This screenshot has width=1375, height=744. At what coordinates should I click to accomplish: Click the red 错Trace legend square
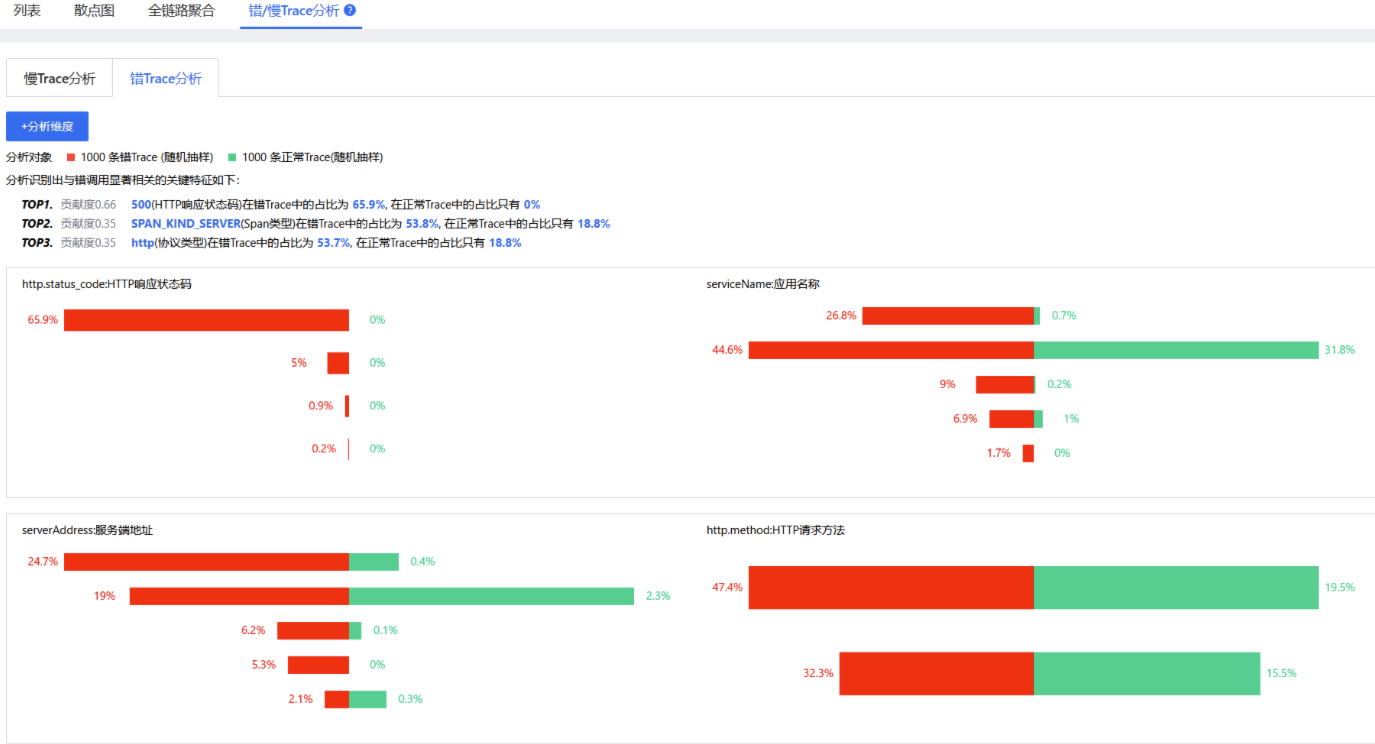(71, 157)
